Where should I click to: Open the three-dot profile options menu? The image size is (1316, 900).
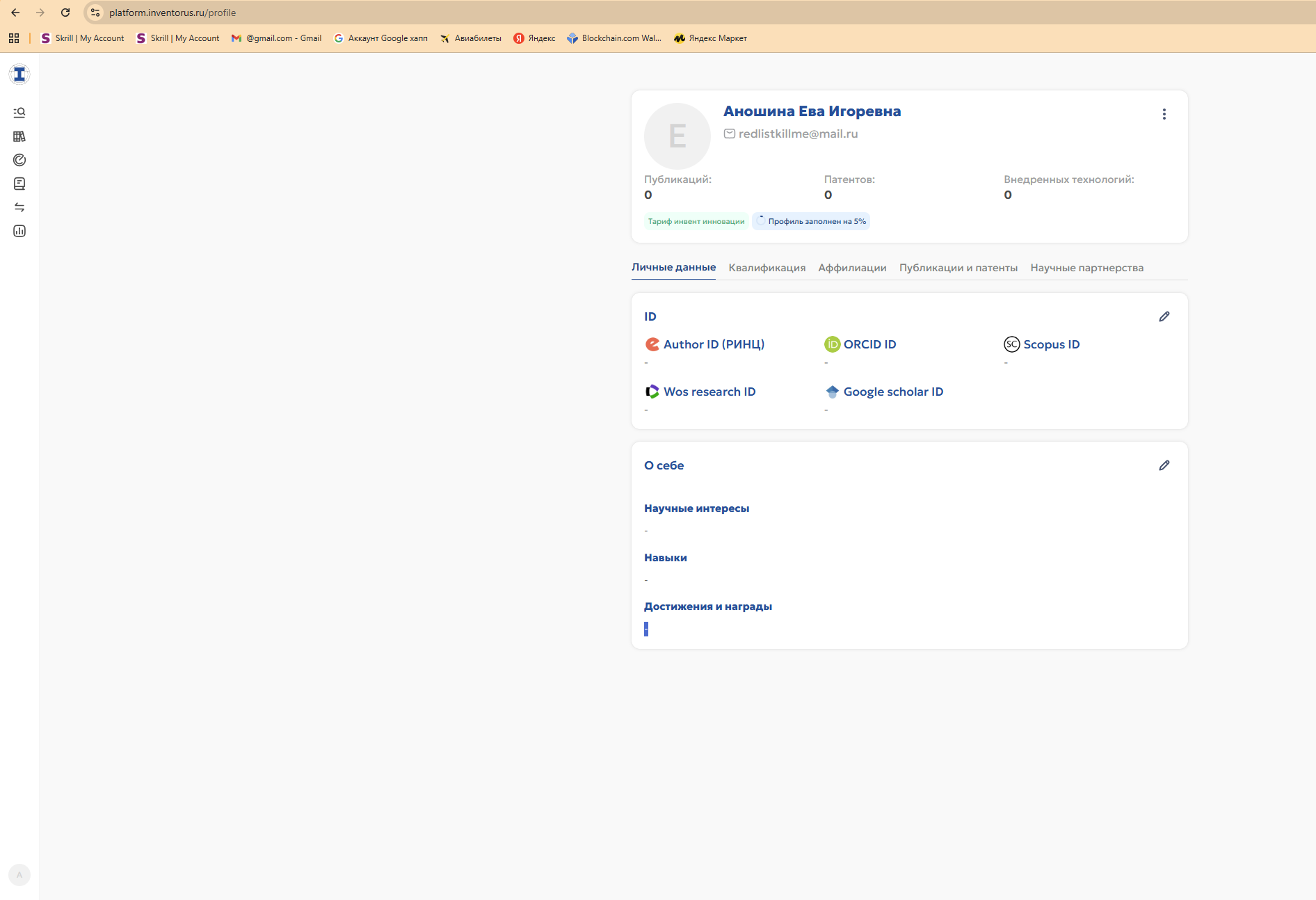(x=1164, y=114)
